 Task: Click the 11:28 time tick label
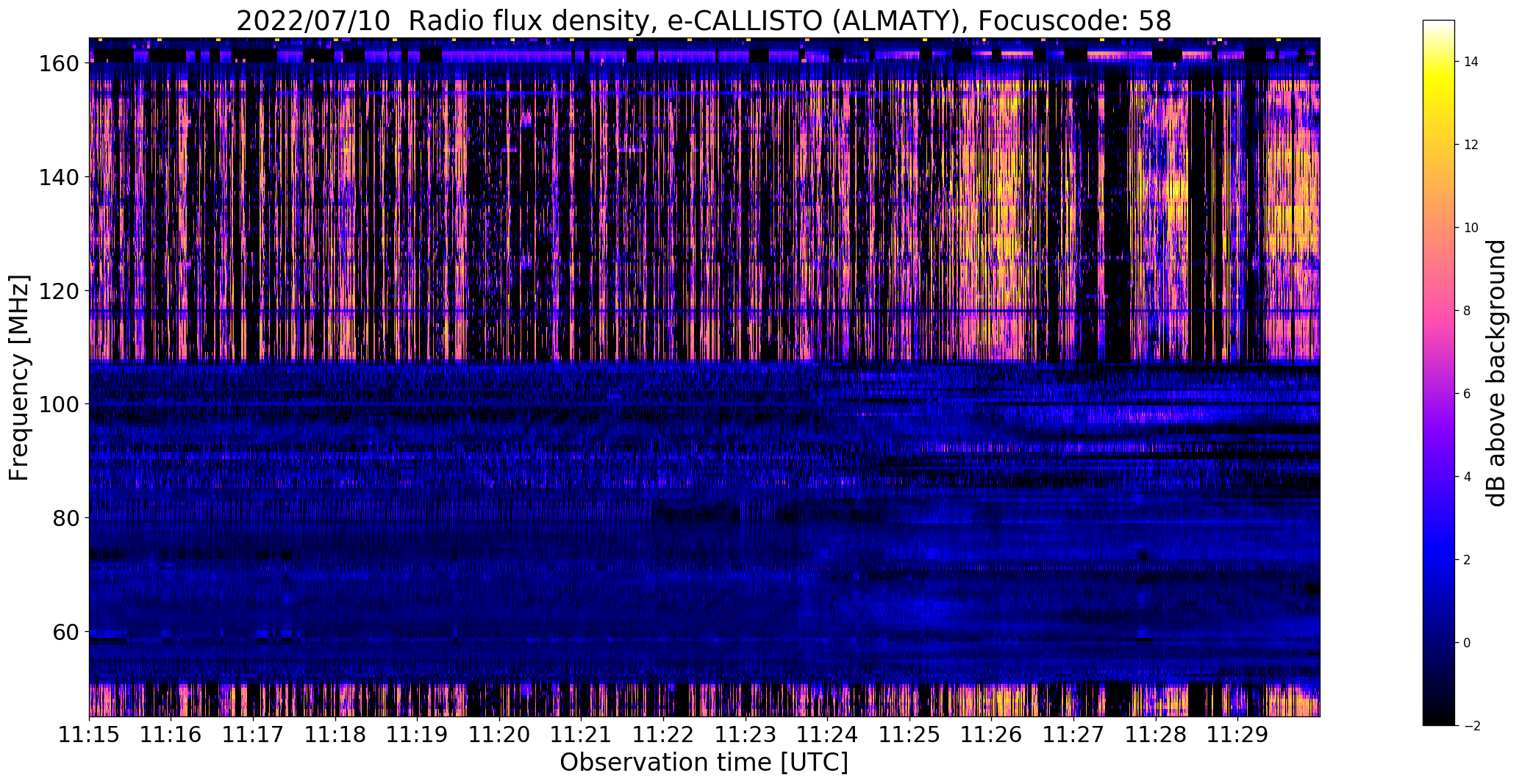pos(1156,735)
